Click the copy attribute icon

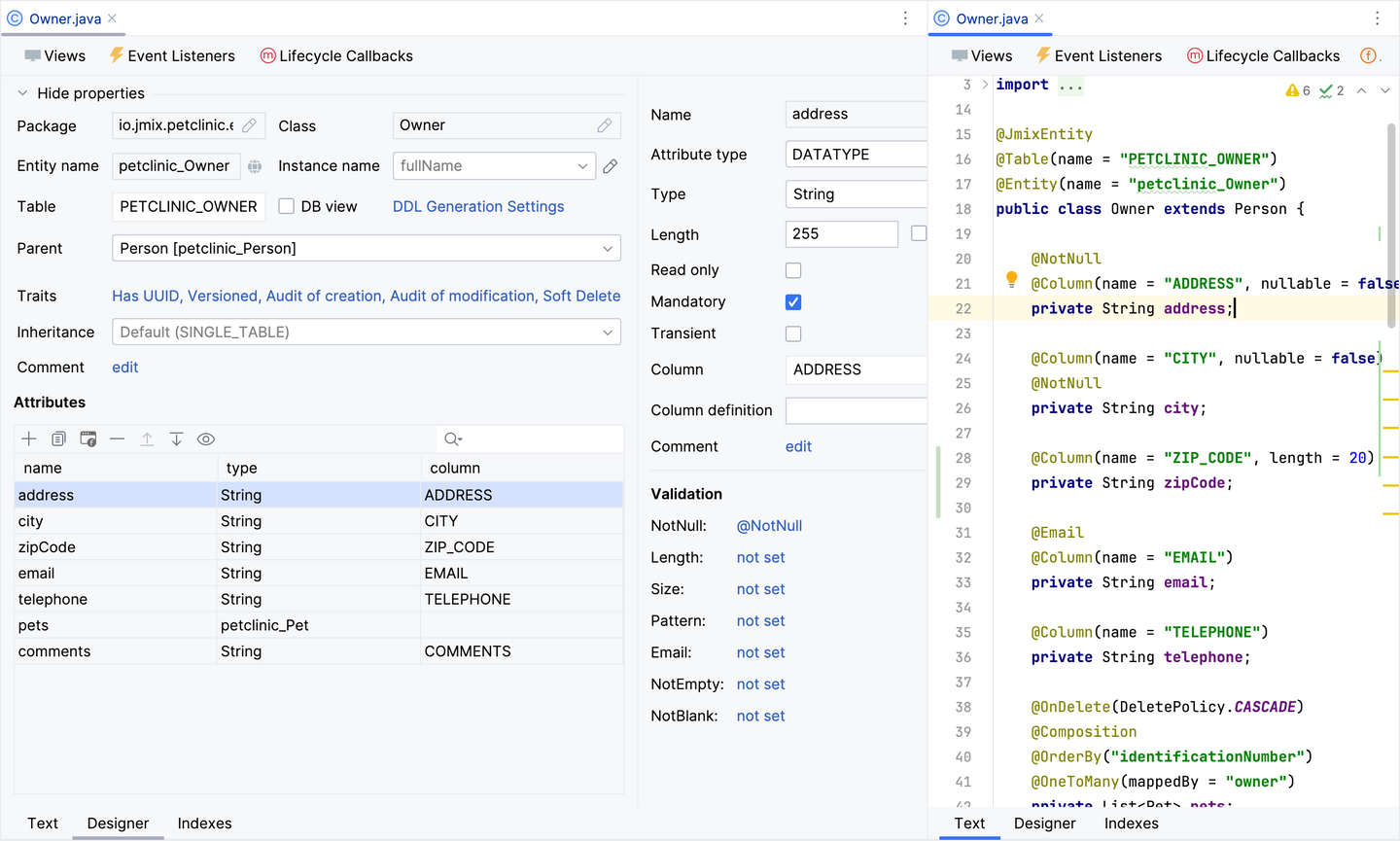(58, 439)
